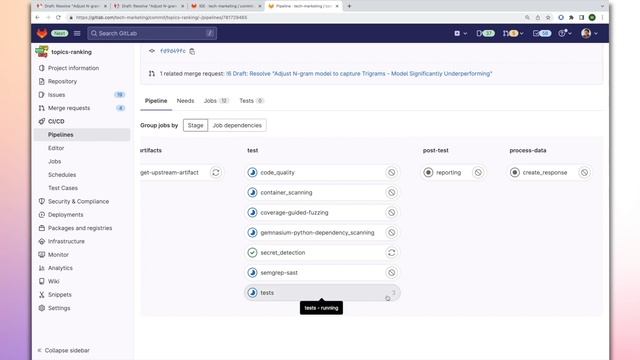Viewport: 640px width, 360px height.
Task: Open Merge requests in sidebar
Action: coord(69,108)
